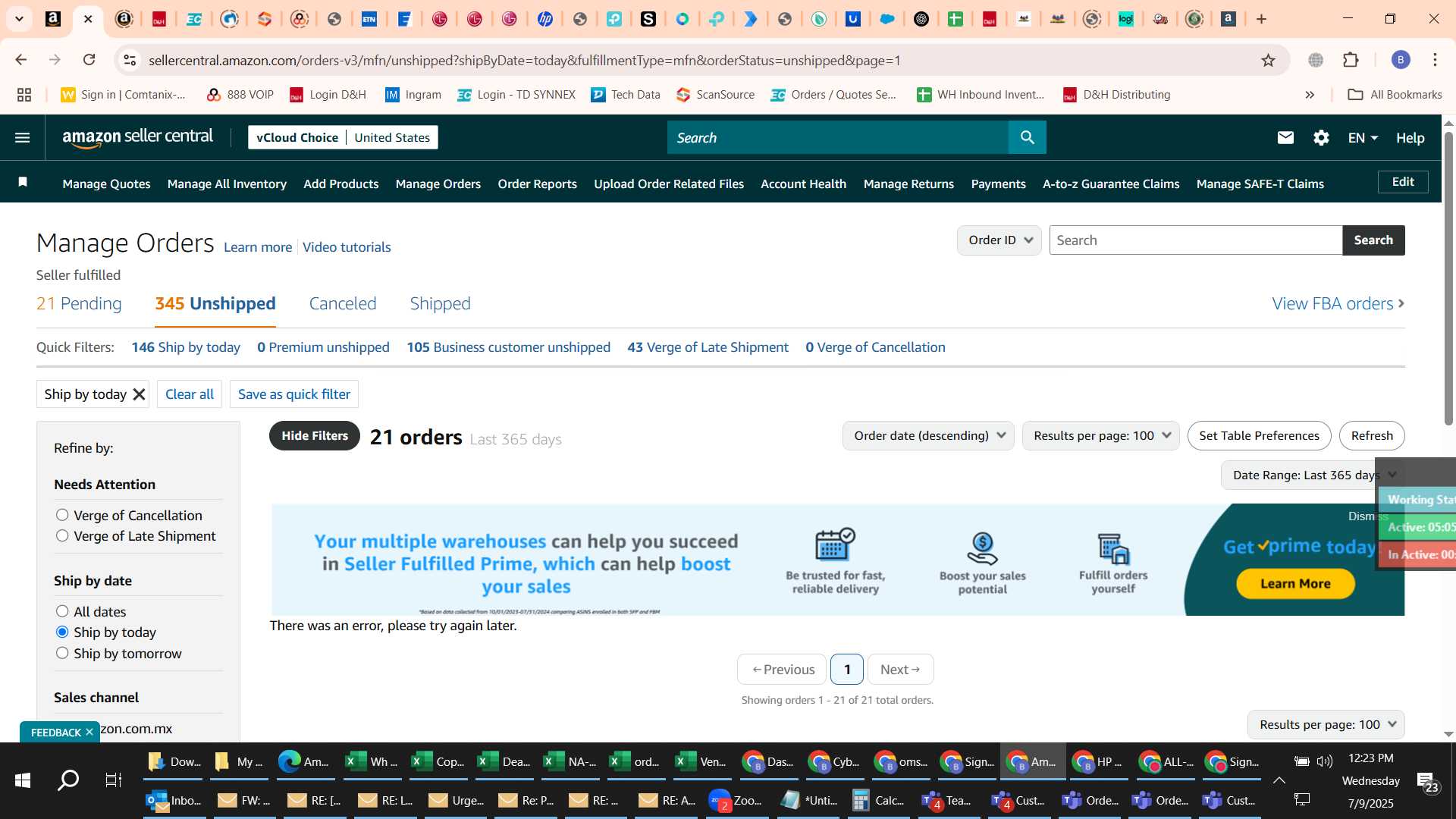Click the Next pagination button

(x=900, y=670)
